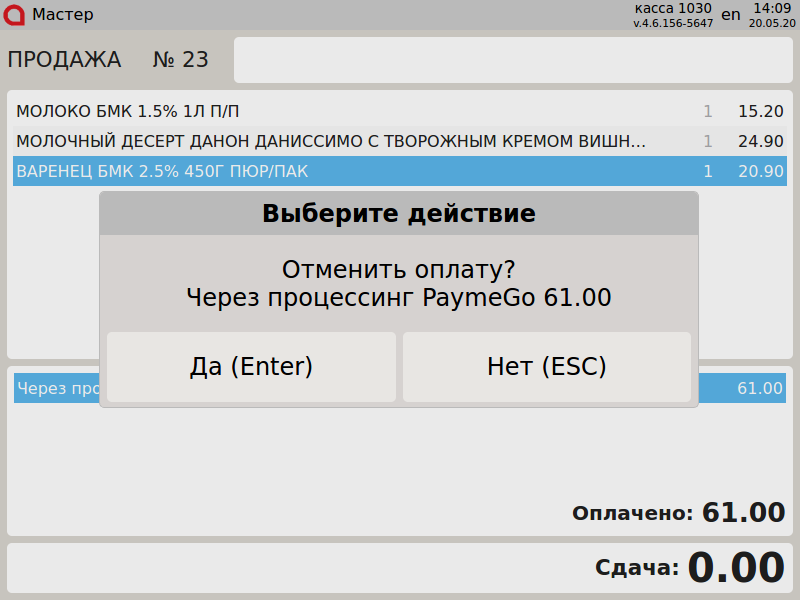Confirm cancellation with Да (Enter)

pyautogui.click(x=251, y=367)
